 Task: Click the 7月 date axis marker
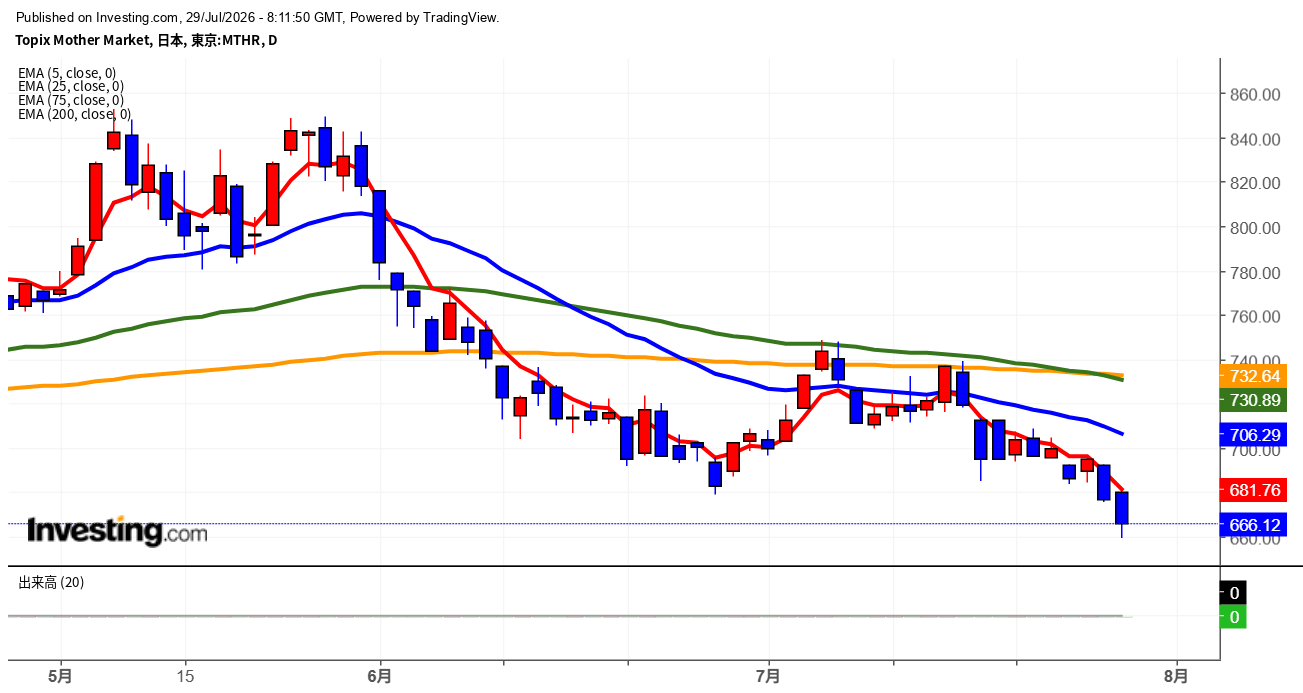pyautogui.click(x=769, y=675)
